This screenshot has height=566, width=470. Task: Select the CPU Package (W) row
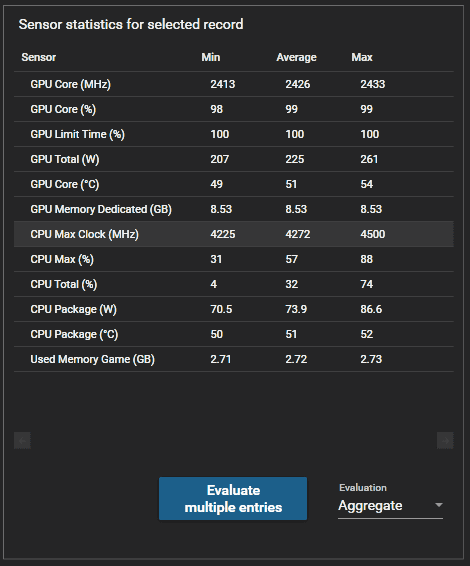tap(234, 309)
